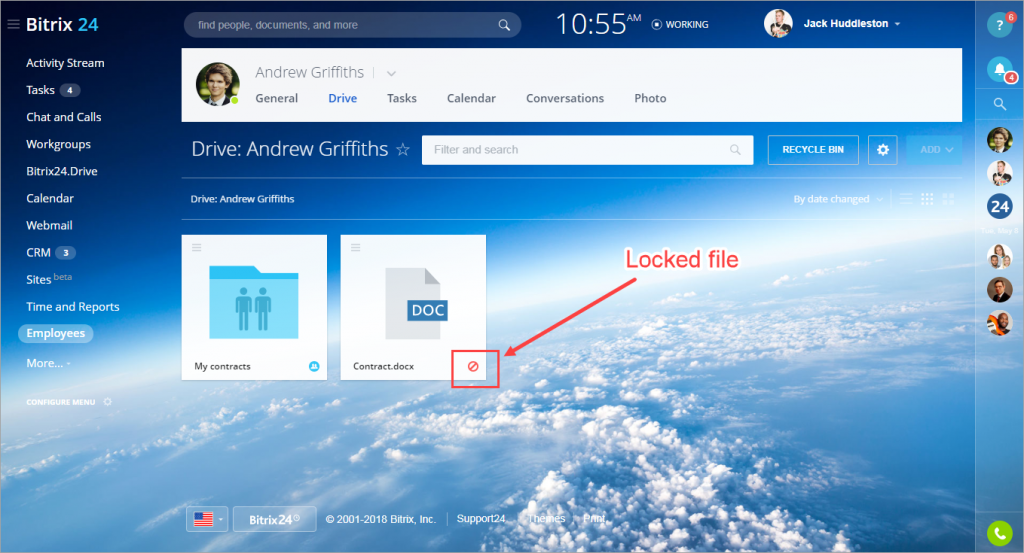The height and width of the screenshot is (553, 1024).
Task: Select the Drive tab
Action: 342,98
